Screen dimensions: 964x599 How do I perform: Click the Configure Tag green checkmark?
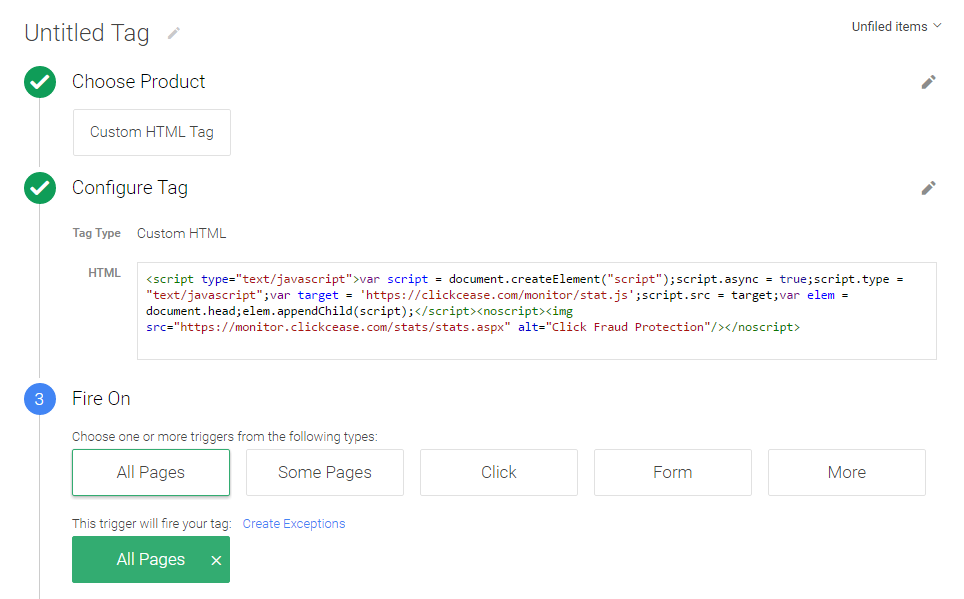click(40, 188)
